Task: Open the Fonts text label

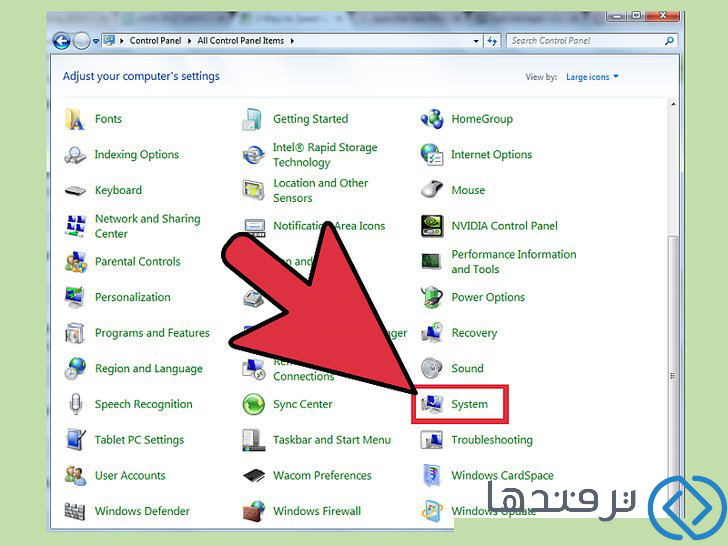Action: click(x=108, y=119)
